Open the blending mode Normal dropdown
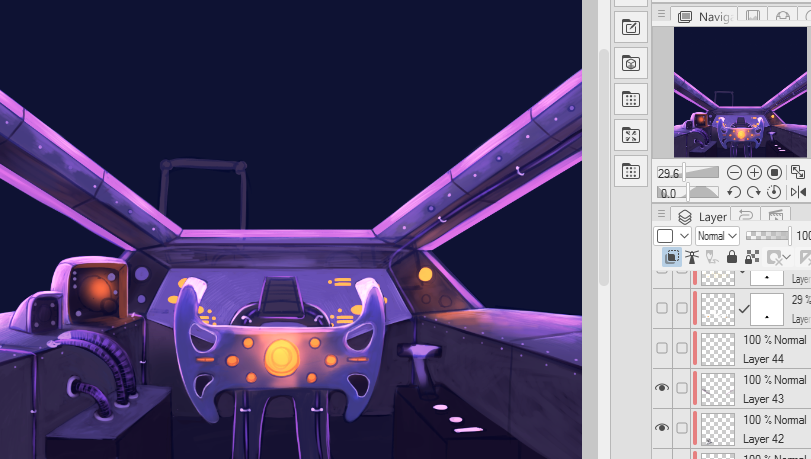This screenshot has height=459, width=811. (x=717, y=236)
